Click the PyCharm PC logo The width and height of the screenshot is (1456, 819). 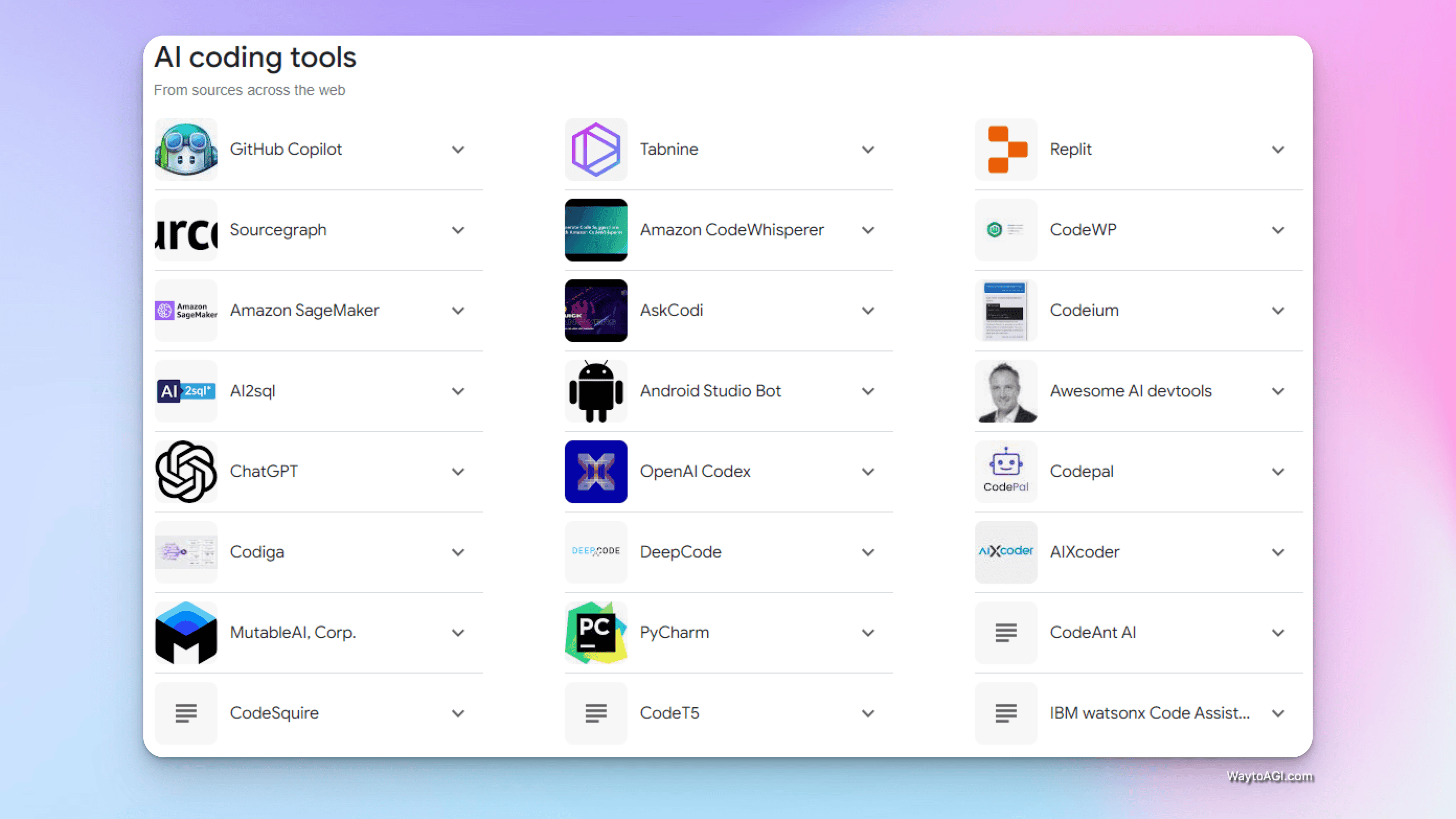(596, 632)
